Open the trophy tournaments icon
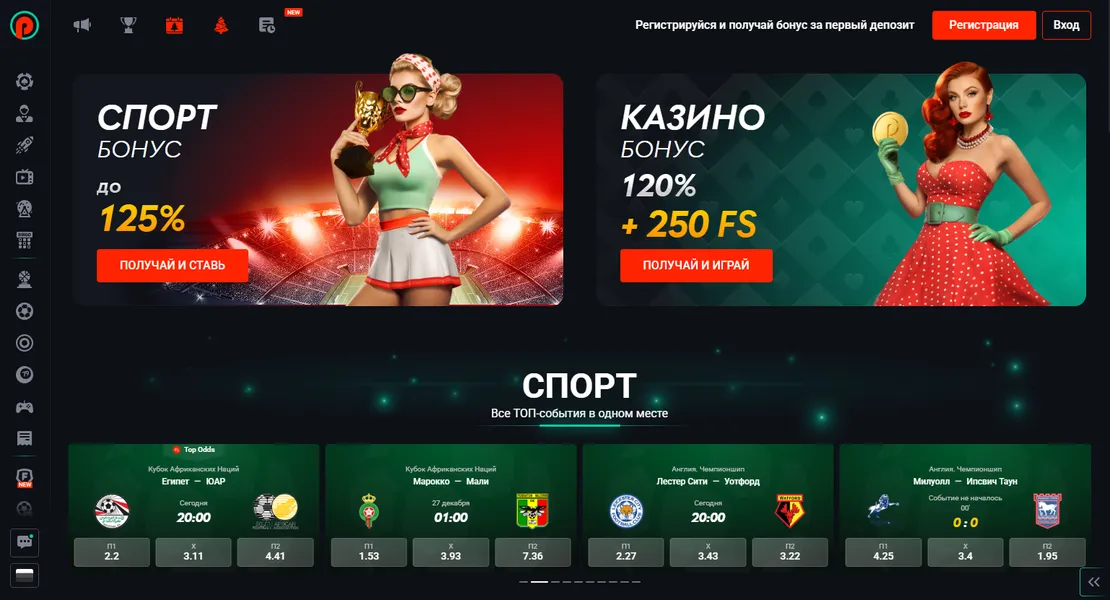Viewport: 1110px width, 600px height. [128, 25]
